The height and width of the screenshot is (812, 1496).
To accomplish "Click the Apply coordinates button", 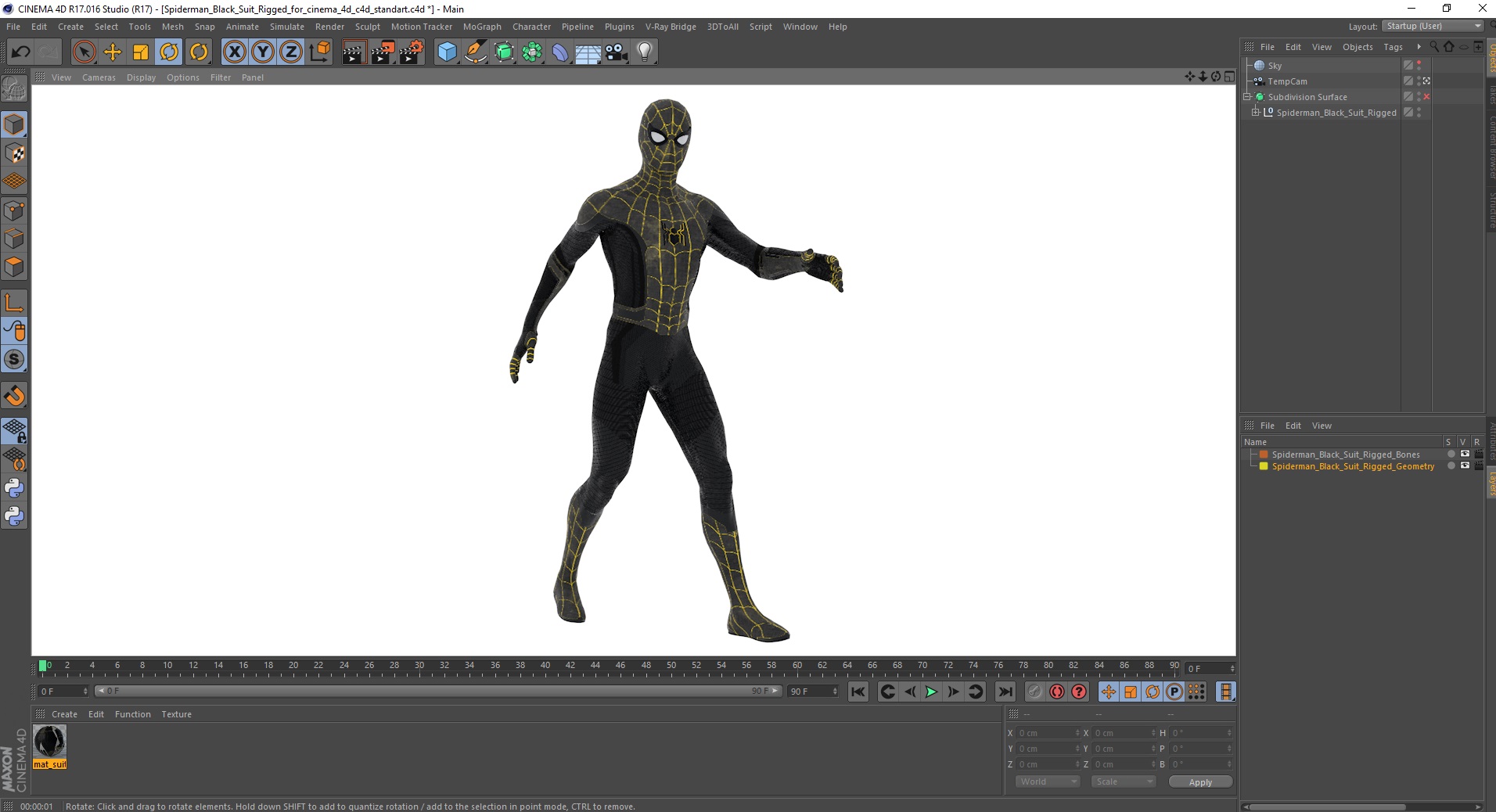I will pos(1200,782).
